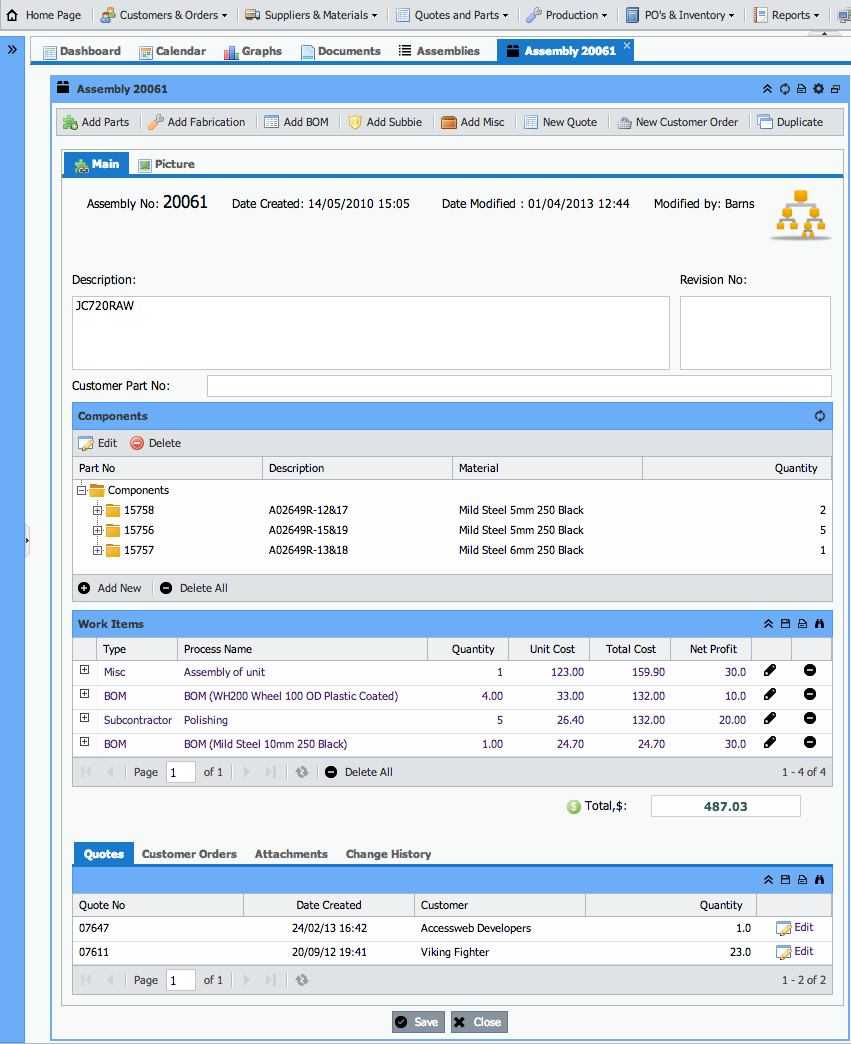This screenshot has width=851, height=1044.
Task: Remove the Assembly of unit work item
Action: tap(810, 670)
